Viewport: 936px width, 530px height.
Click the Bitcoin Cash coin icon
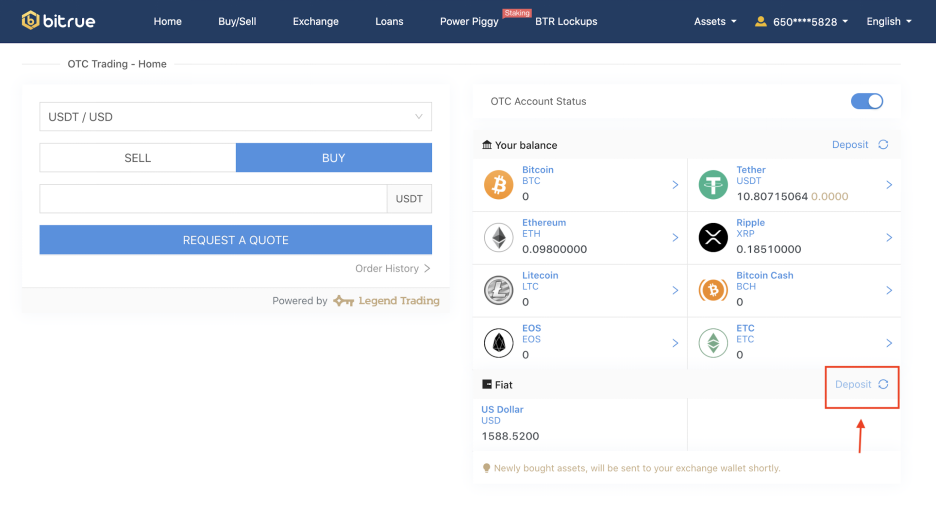pyautogui.click(x=713, y=290)
